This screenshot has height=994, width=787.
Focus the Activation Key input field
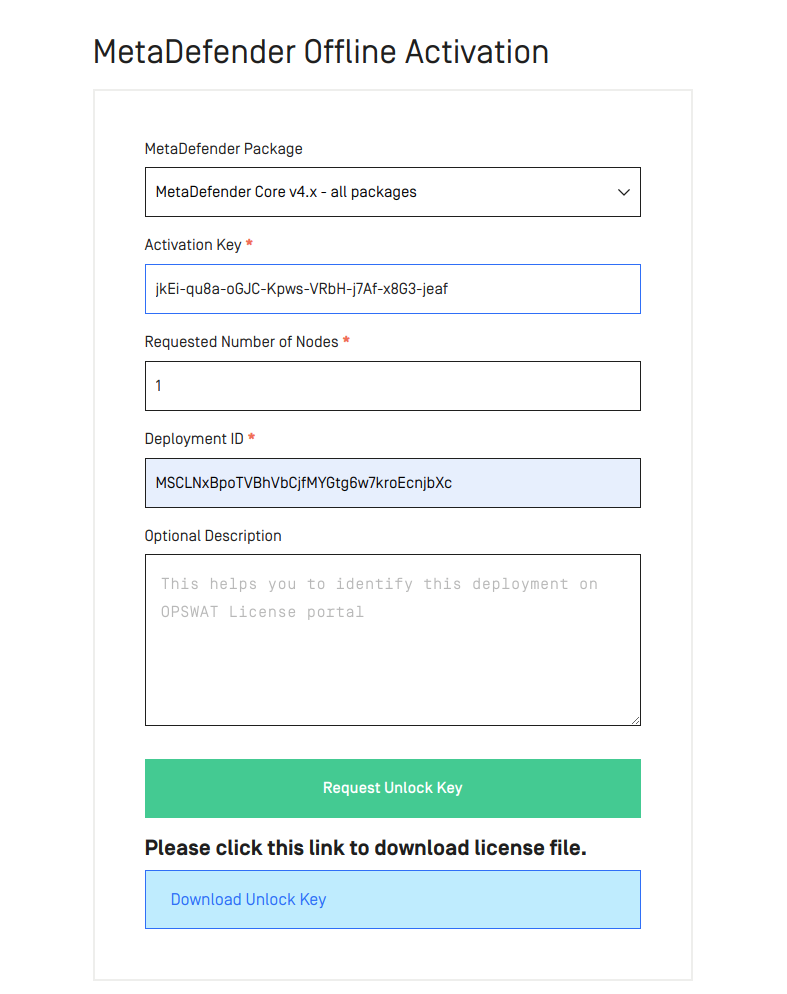tap(393, 289)
